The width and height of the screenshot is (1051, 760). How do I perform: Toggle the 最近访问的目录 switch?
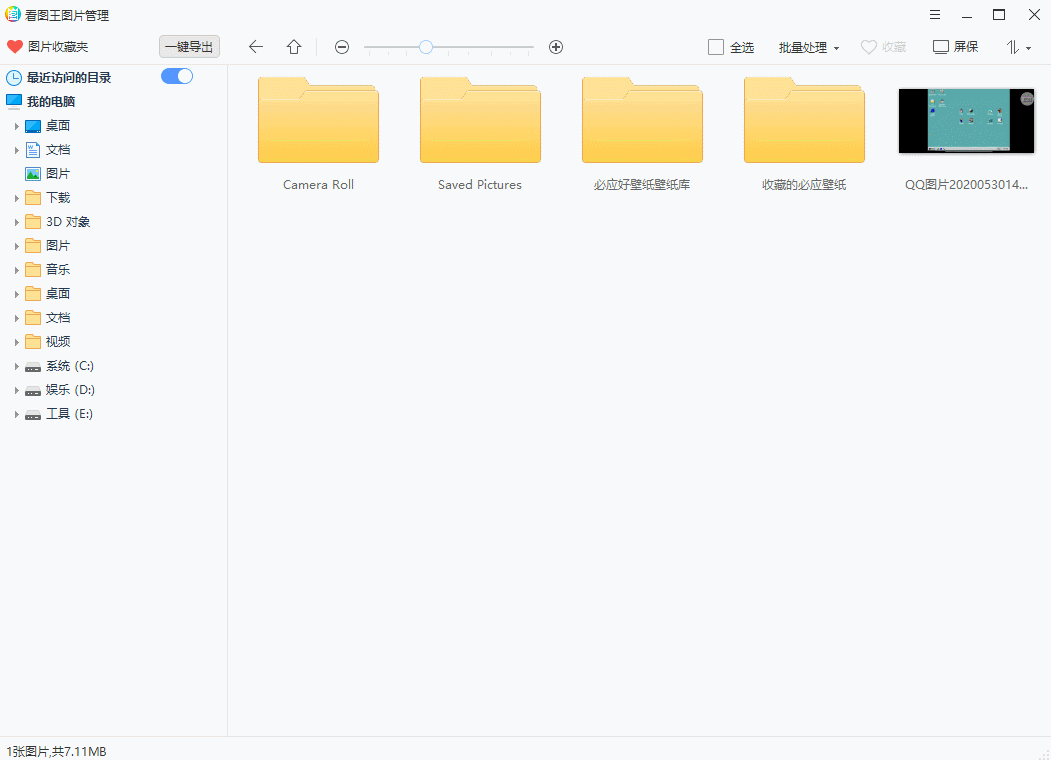pos(177,76)
